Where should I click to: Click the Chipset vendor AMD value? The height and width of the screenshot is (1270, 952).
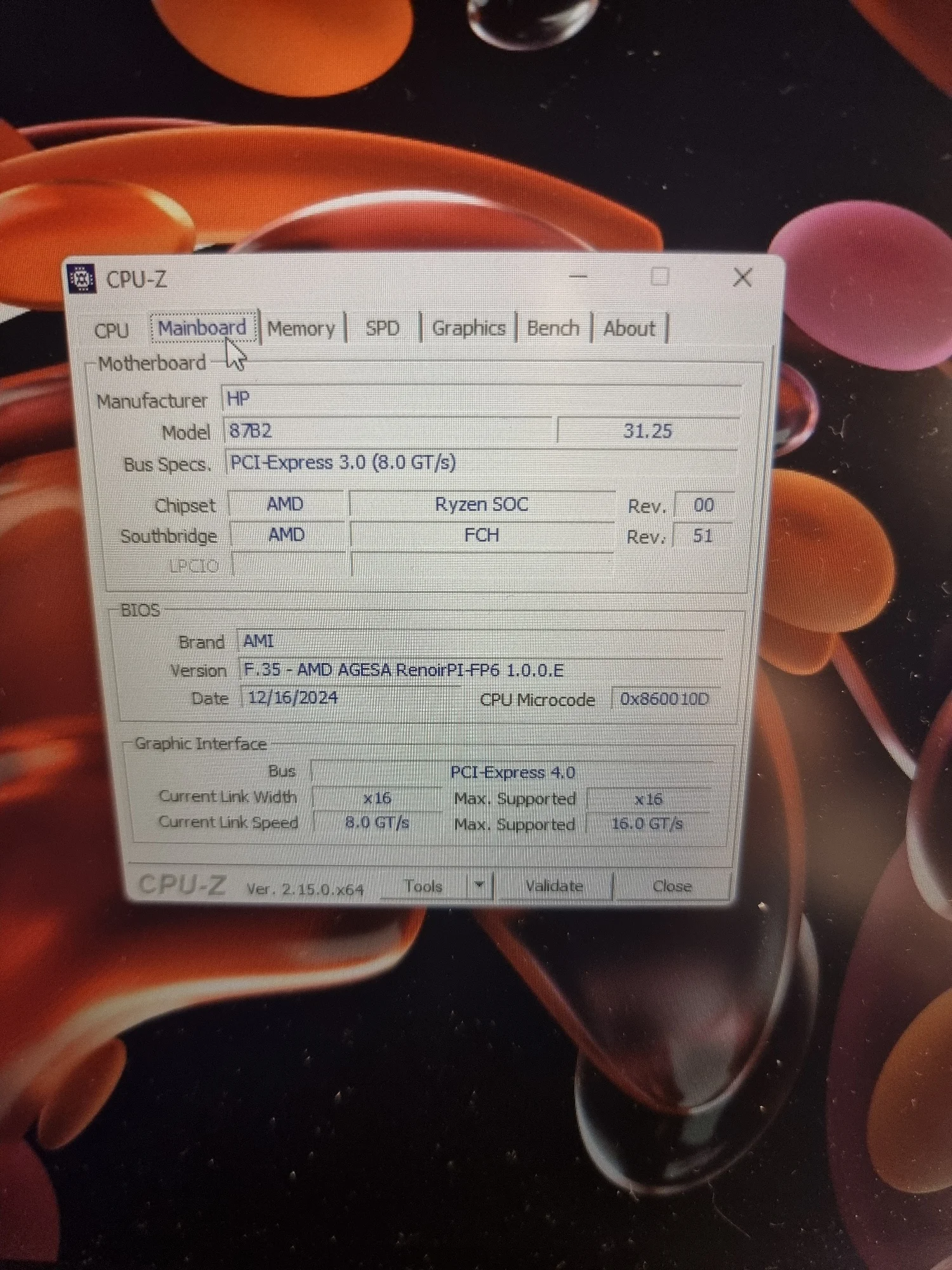point(286,504)
